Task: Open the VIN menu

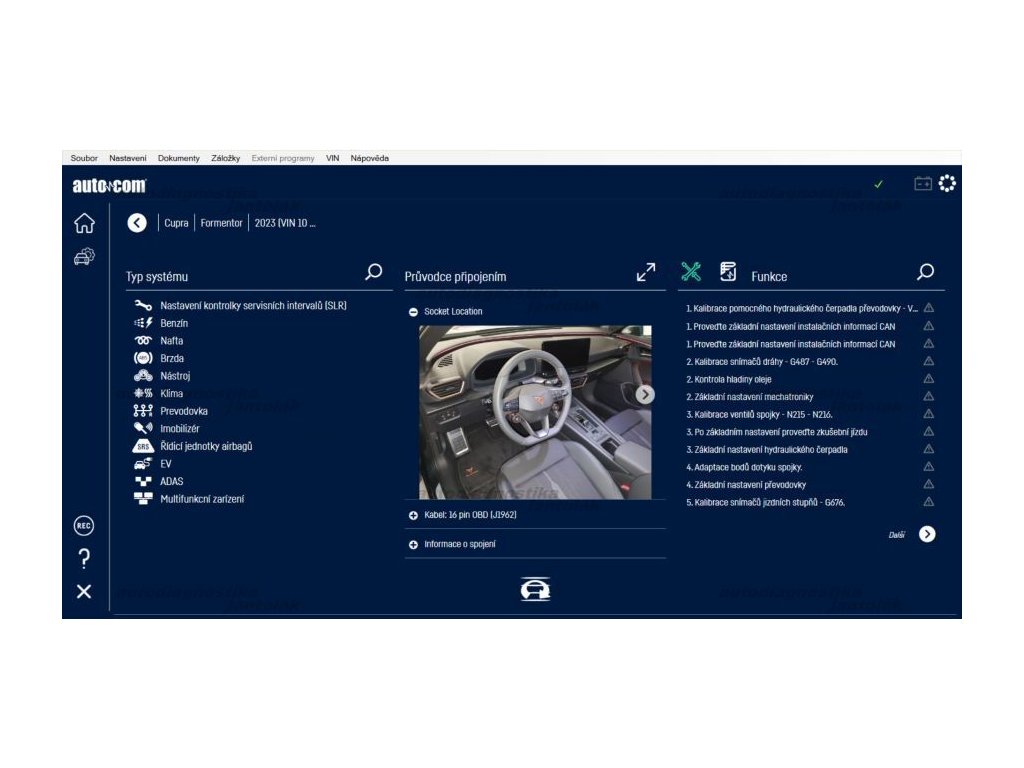Action: tap(332, 158)
